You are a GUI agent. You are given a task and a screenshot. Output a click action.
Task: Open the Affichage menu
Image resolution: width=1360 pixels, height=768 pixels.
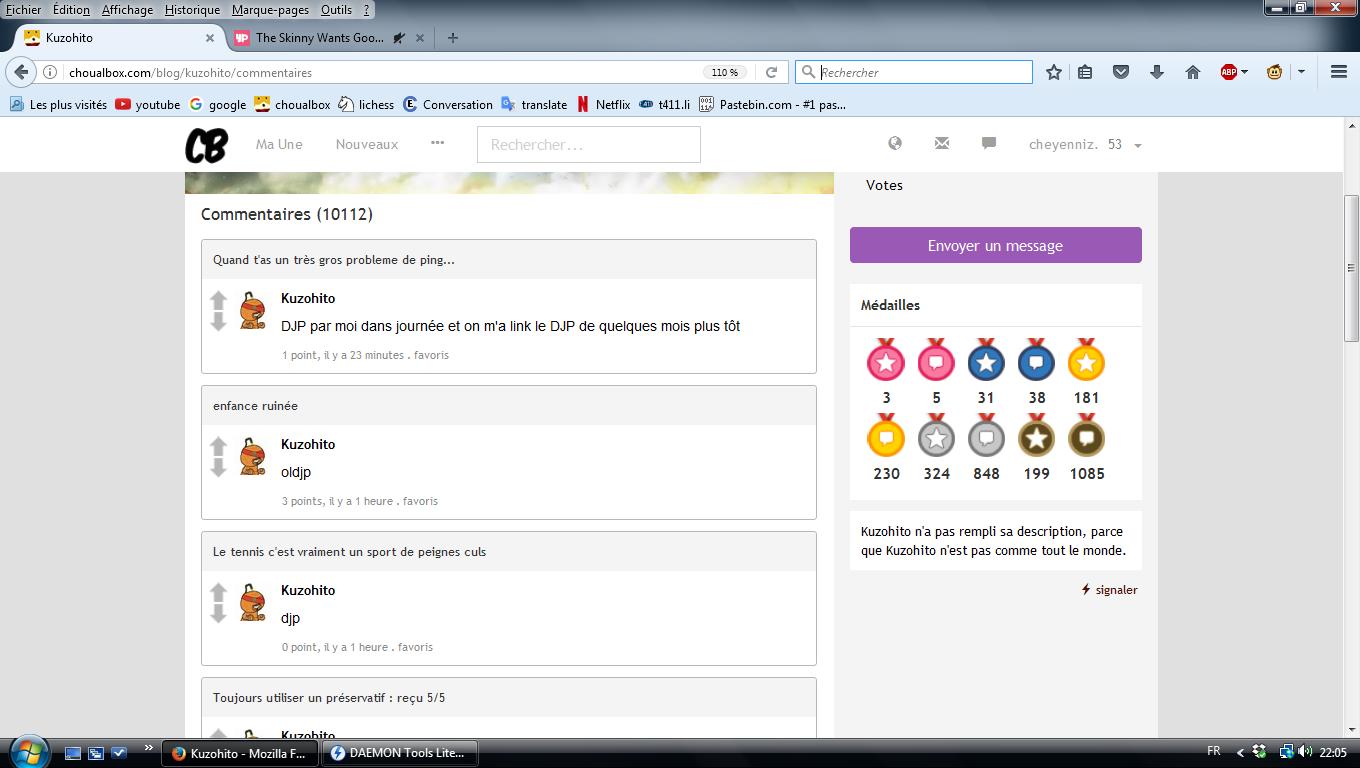click(x=128, y=10)
